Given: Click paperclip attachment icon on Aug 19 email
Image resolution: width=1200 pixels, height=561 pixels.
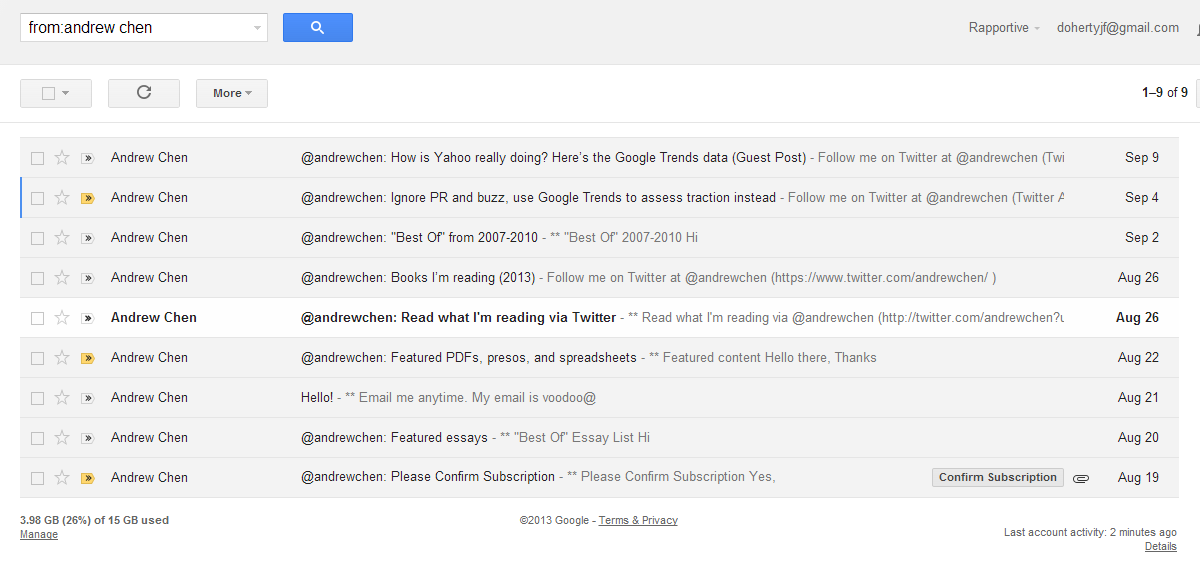Looking at the screenshot, I should [x=1081, y=478].
